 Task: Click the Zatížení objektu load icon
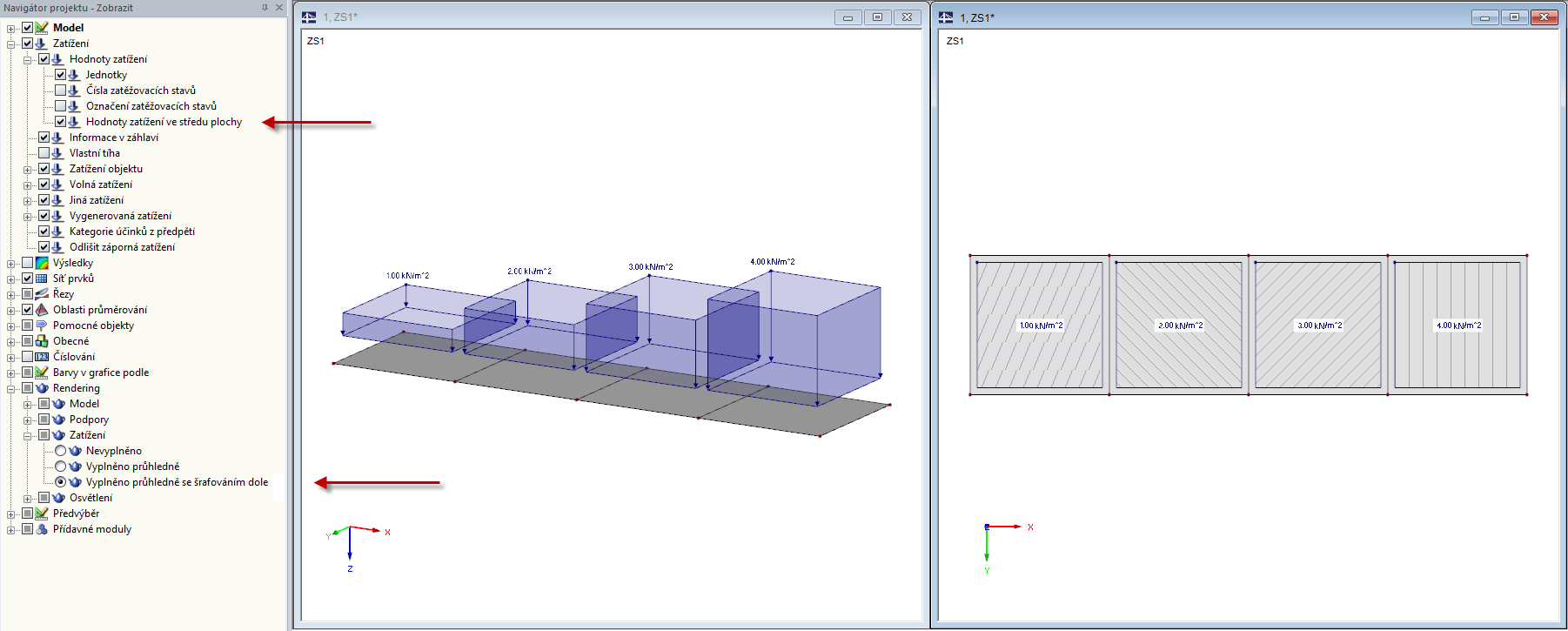(57, 169)
